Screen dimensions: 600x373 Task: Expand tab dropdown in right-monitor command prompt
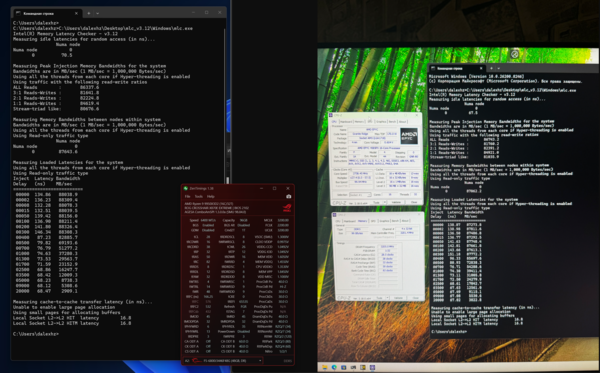click(x=499, y=68)
